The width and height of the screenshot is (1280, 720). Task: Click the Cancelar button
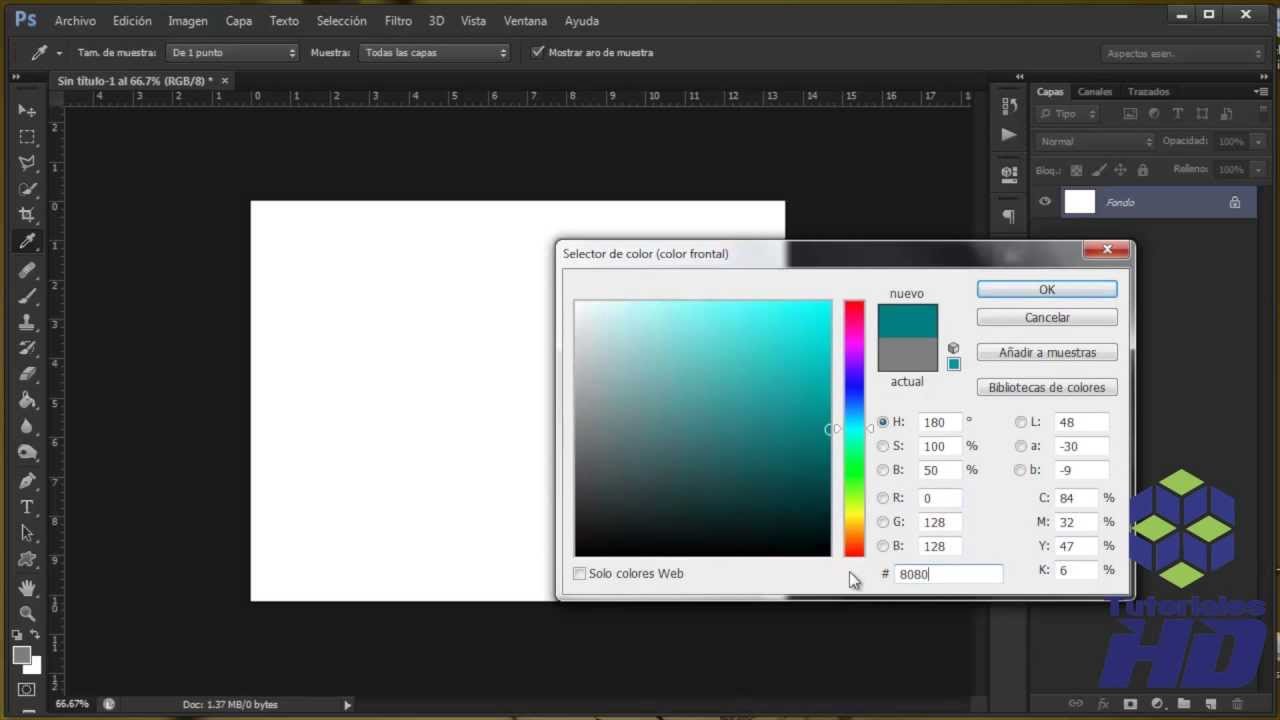(1047, 317)
